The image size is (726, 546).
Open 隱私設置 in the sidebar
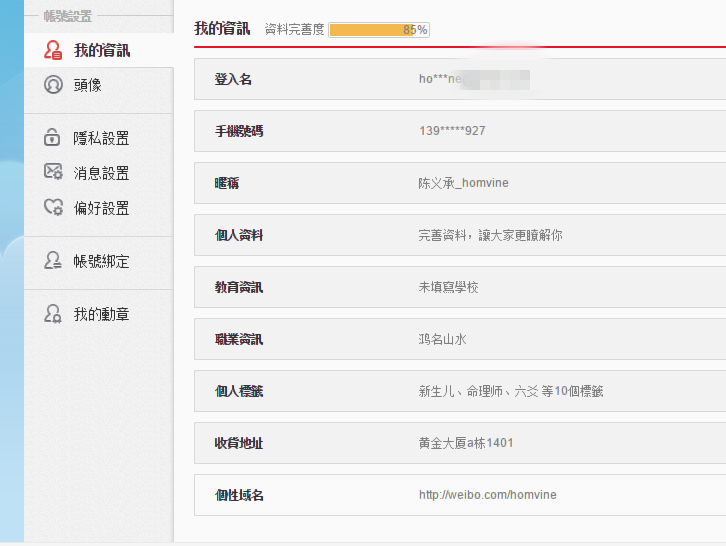pos(101,139)
